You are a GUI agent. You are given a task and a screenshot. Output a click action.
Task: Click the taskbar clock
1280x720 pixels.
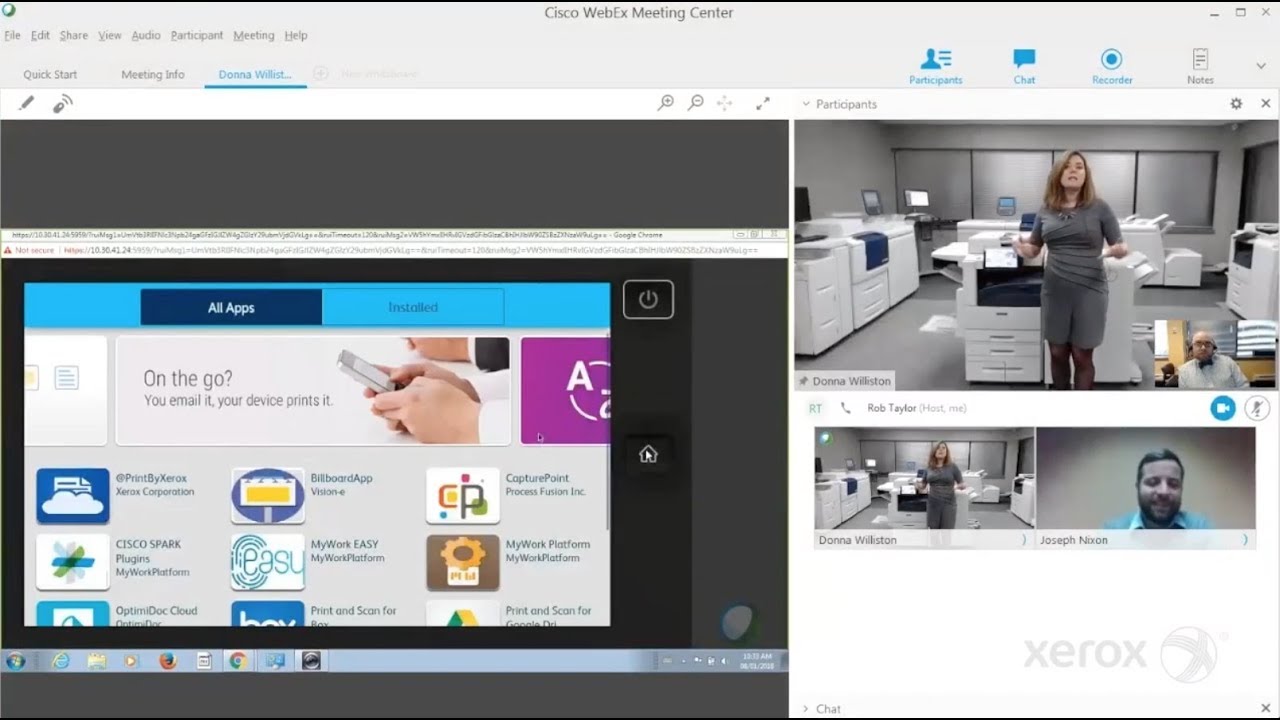757,661
